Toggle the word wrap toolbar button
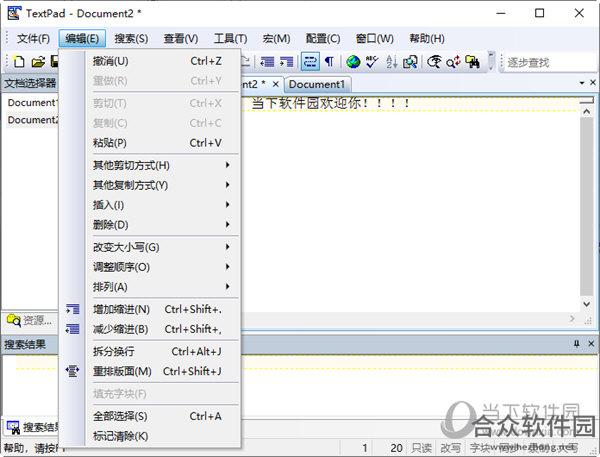Screen dimensions: 600x457 coord(310,62)
